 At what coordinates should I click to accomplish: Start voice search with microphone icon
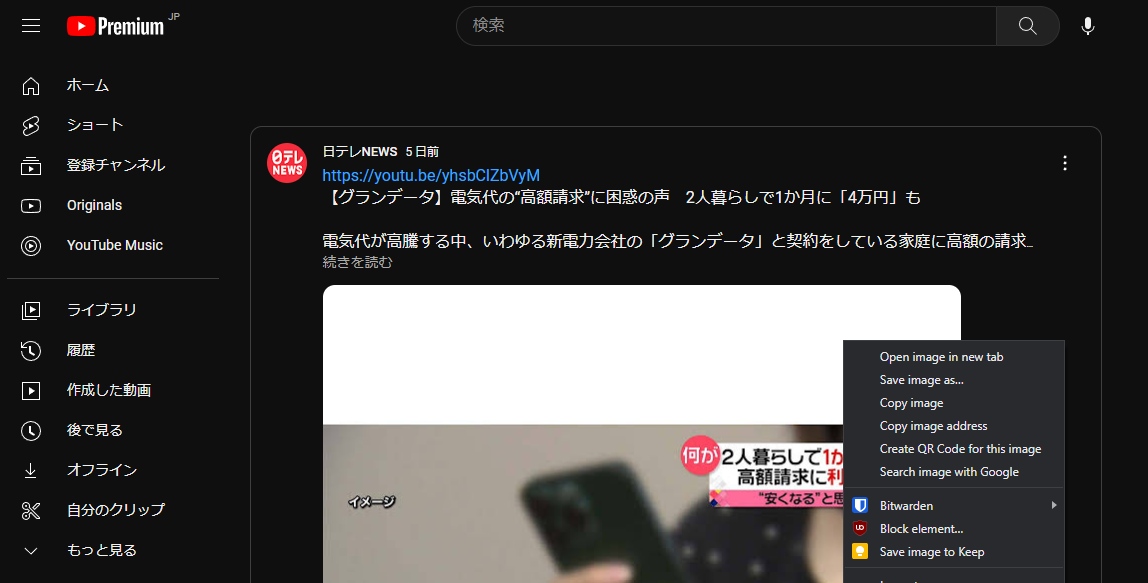1088,26
